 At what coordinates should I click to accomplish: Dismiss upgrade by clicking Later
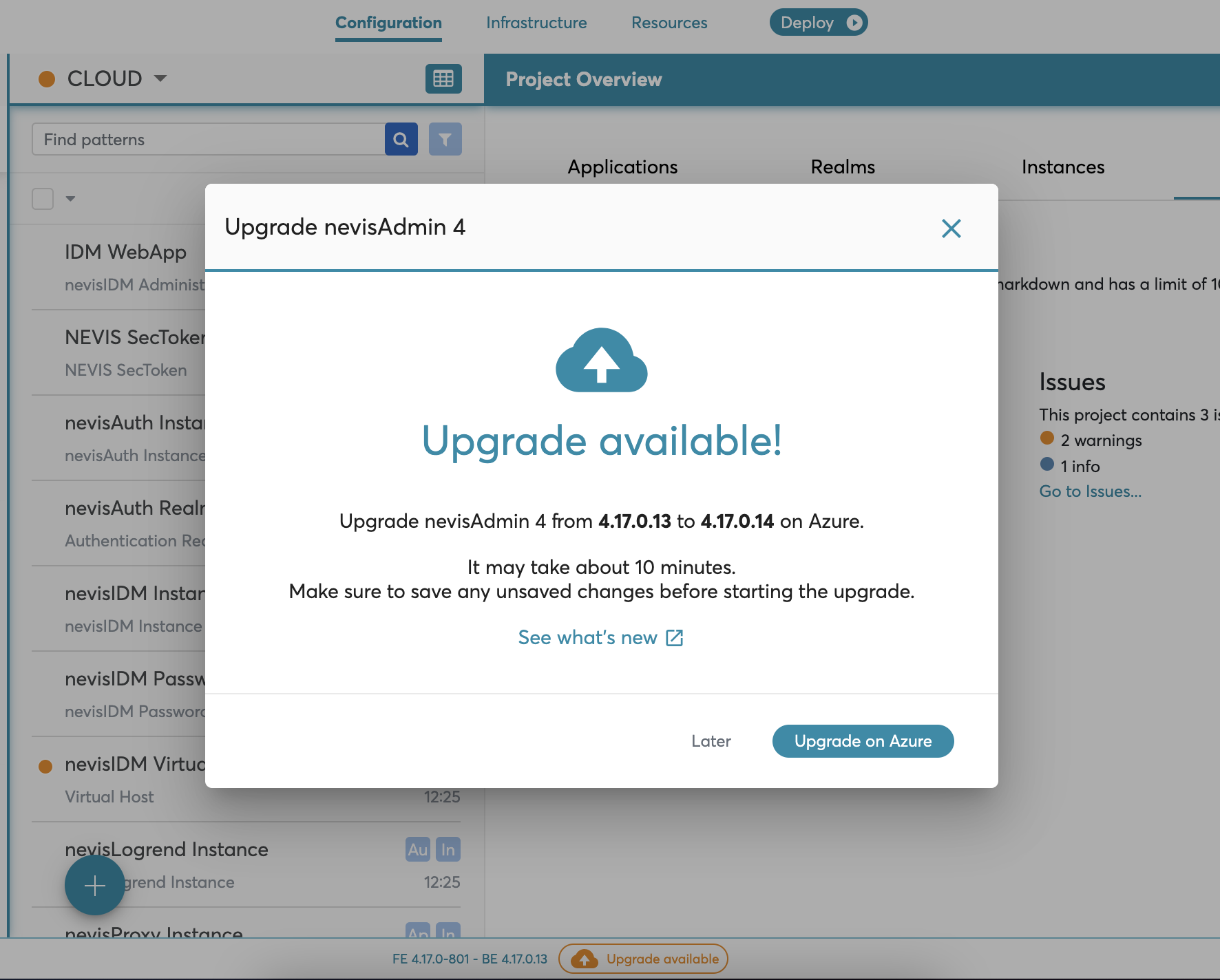(711, 741)
